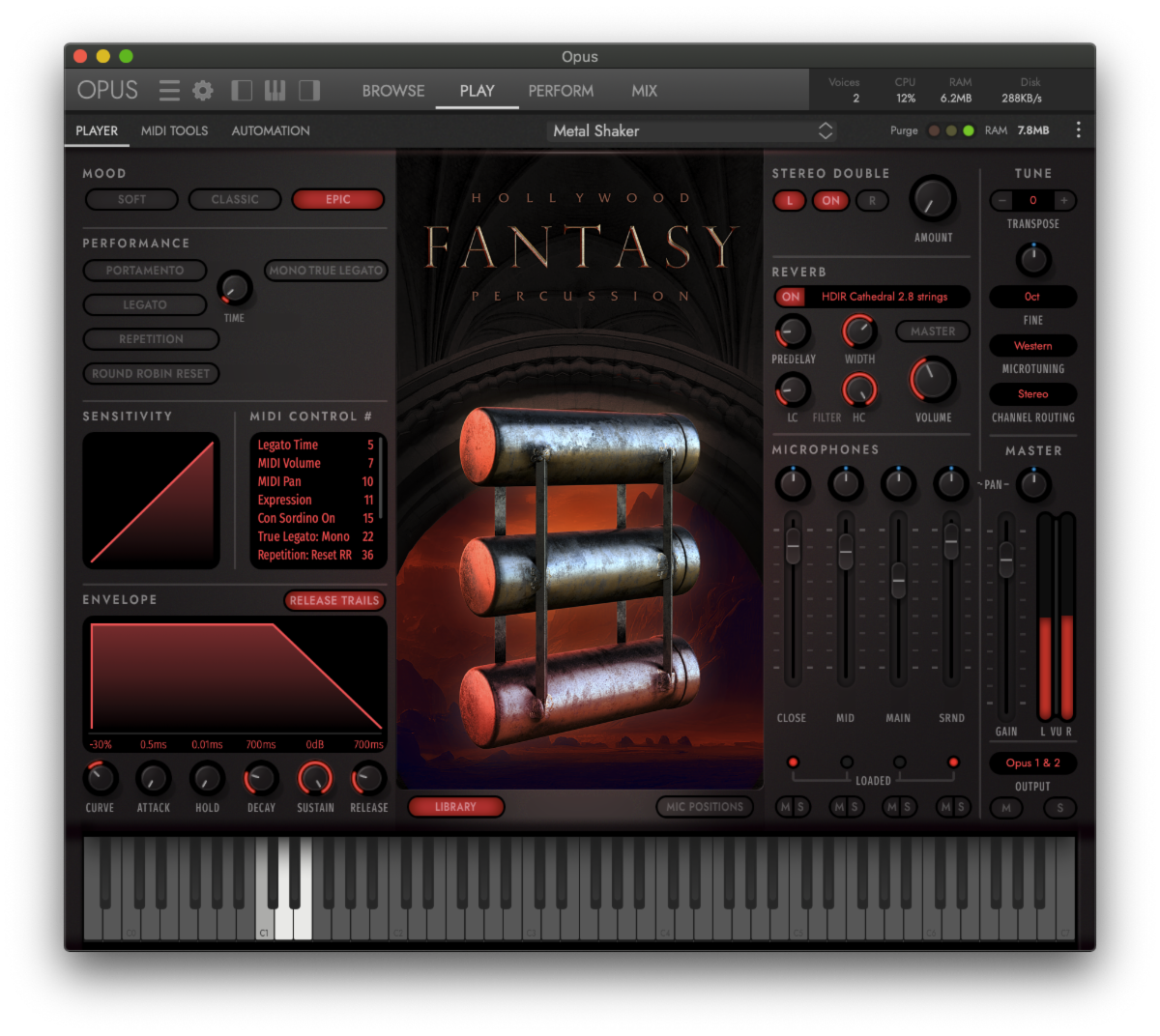Adjust the reverb Volume knob
Screen dimensions: 1160x1036
[x=933, y=380]
